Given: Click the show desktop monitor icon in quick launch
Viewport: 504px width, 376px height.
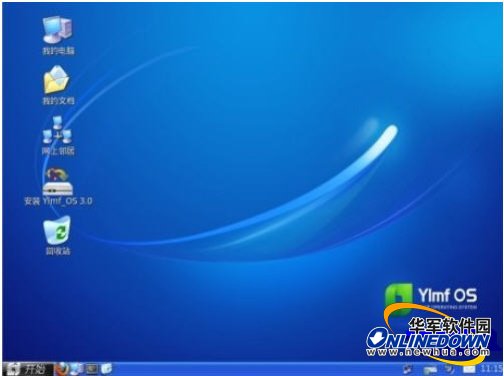Looking at the screenshot, I should (92, 369).
